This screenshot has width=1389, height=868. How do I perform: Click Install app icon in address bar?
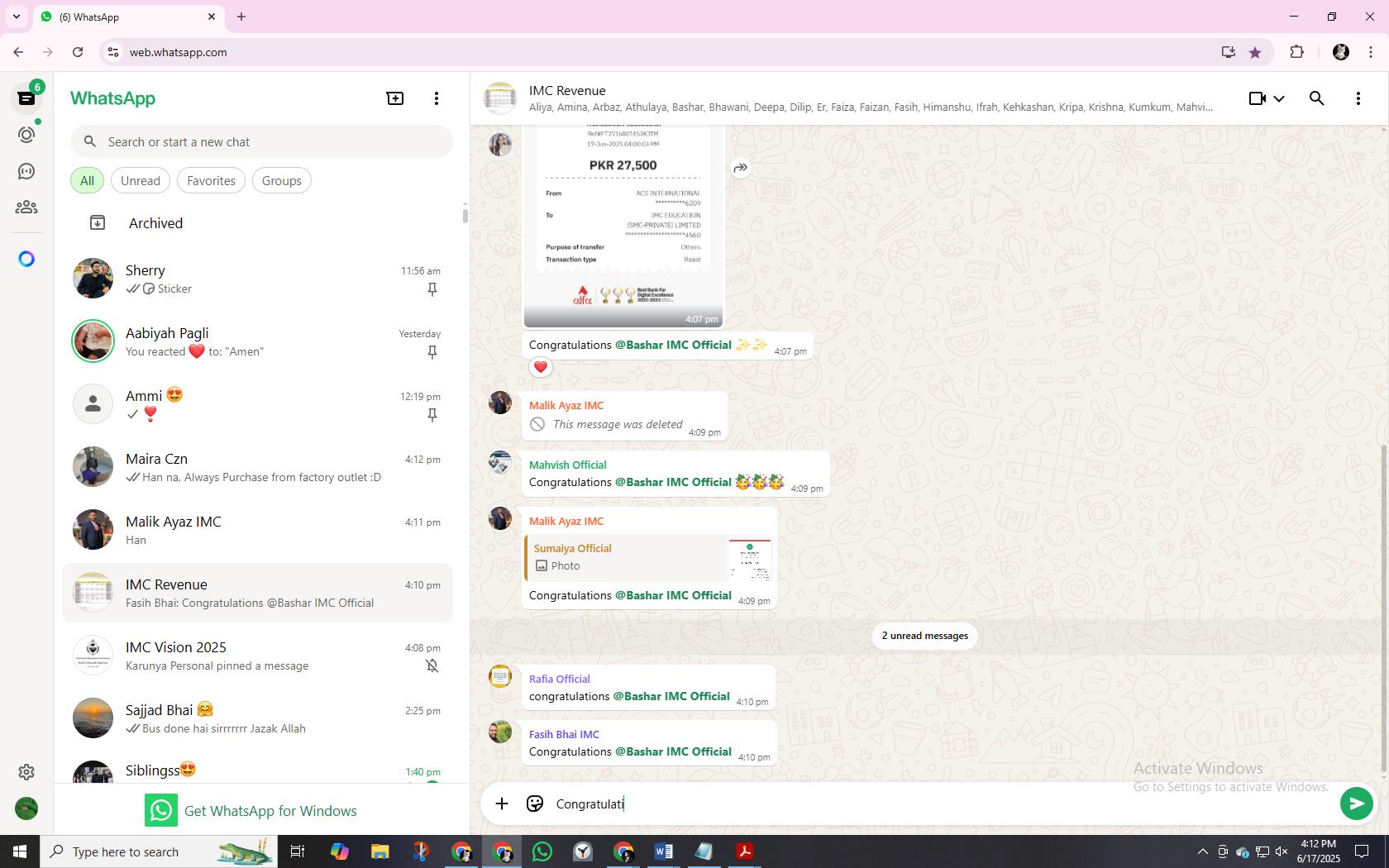pyautogui.click(x=1229, y=52)
